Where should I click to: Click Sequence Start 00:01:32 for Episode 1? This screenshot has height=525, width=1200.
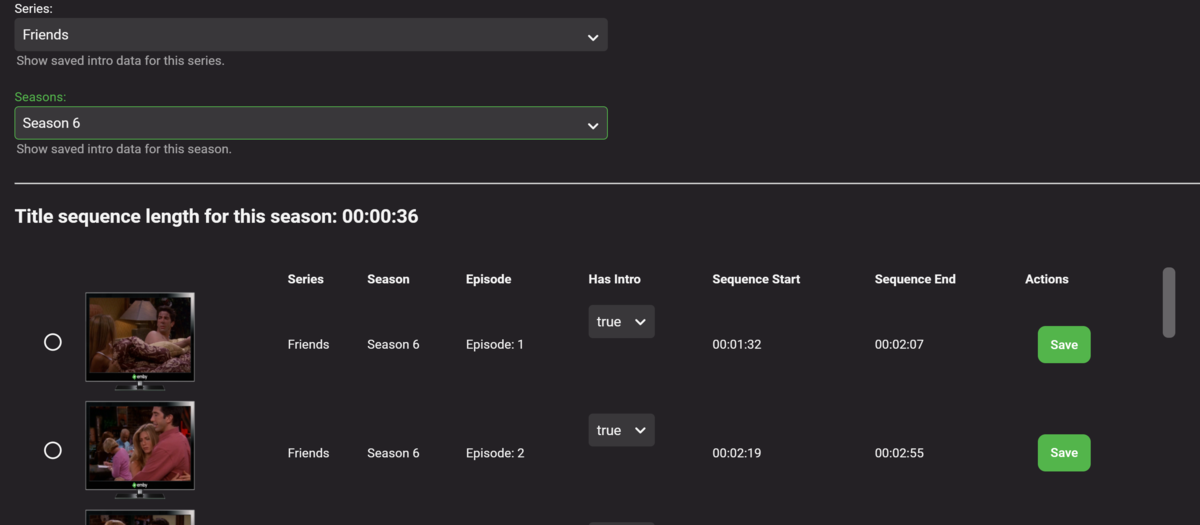(737, 345)
